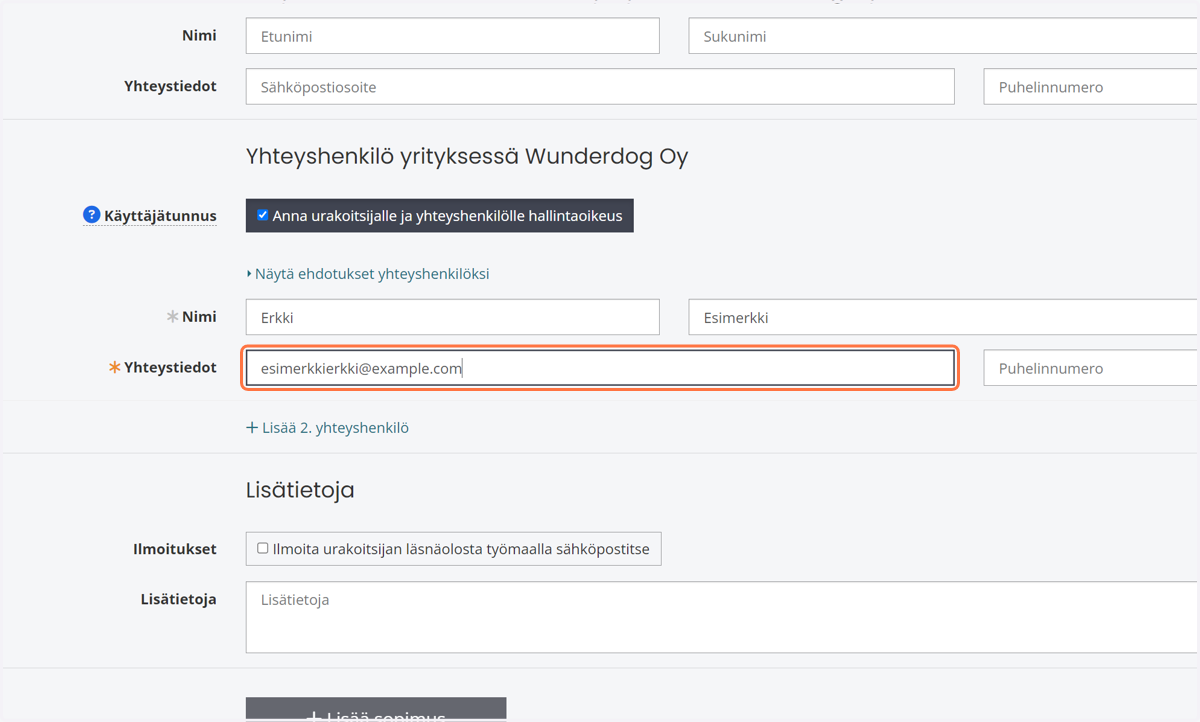
Task: Click Puhelinnumero field beside esimerkkierkki@example.com
Action: click(1092, 368)
